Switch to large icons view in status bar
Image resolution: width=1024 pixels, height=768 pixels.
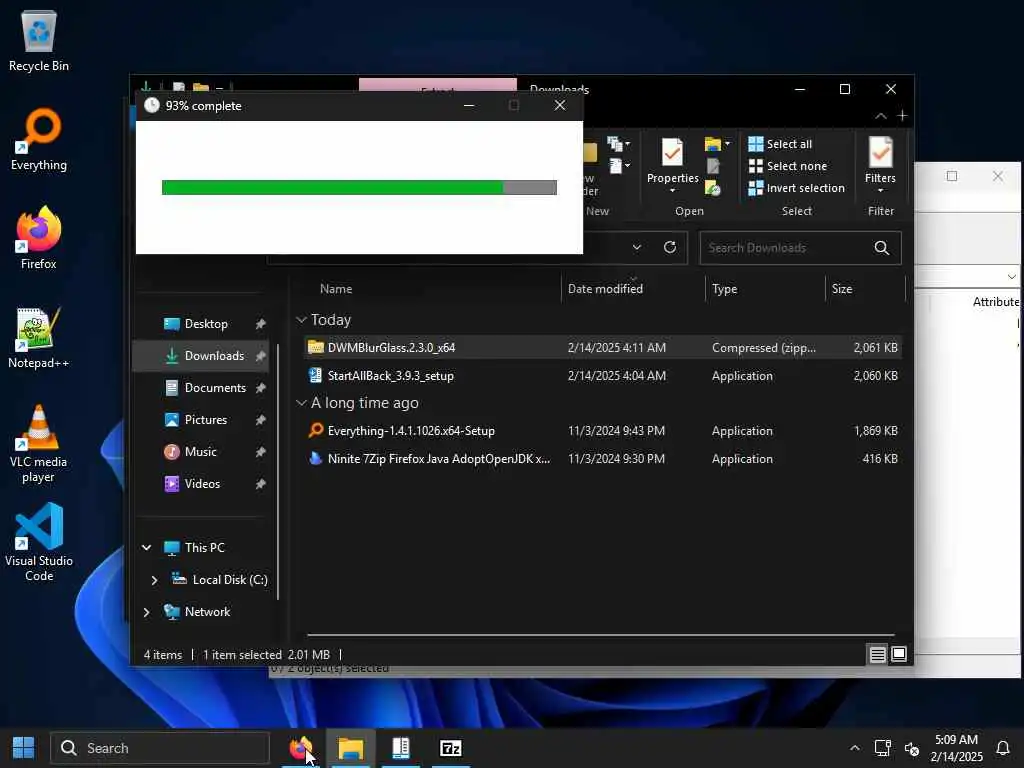point(899,654)
